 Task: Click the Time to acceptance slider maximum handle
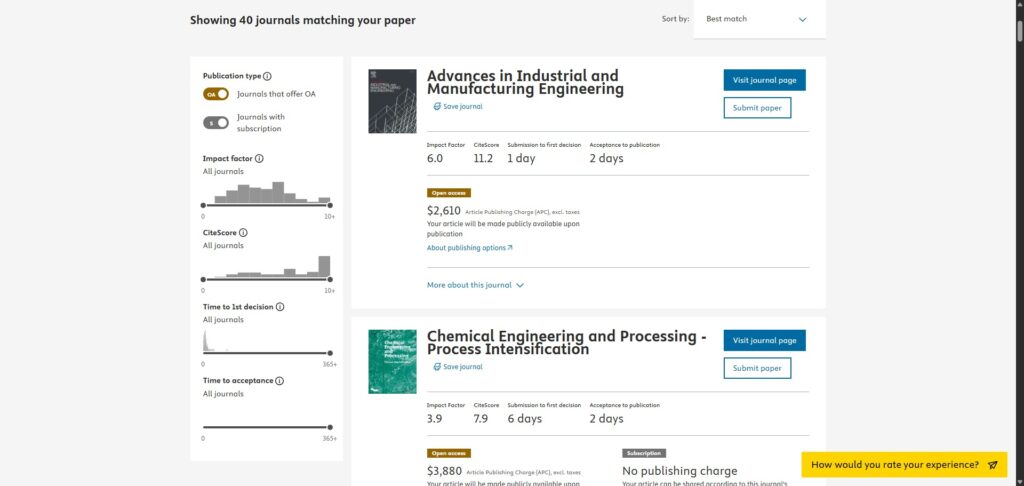tap(330, 428)
